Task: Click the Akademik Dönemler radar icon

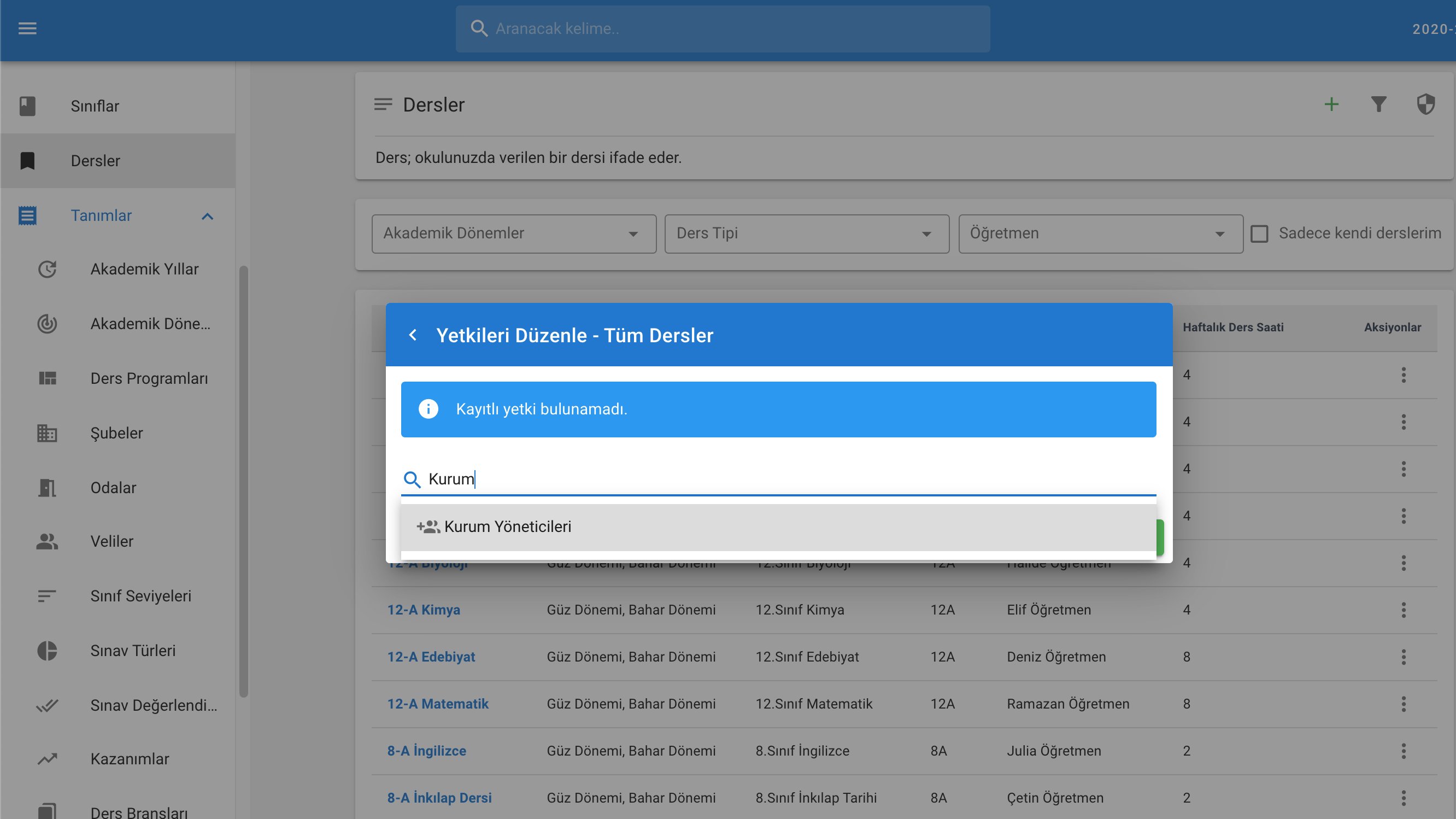Action: pos(47,324)
